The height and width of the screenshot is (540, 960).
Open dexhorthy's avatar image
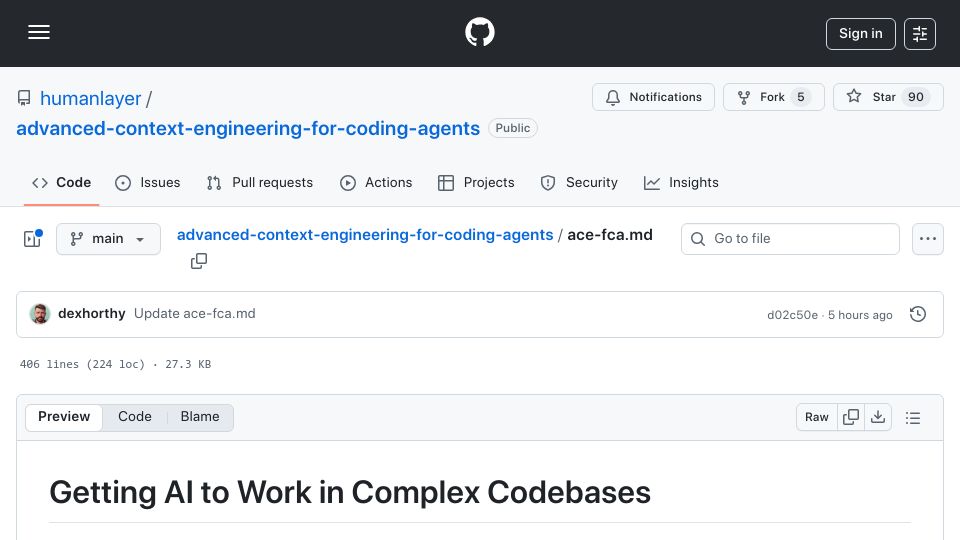[x=40, y=314]
